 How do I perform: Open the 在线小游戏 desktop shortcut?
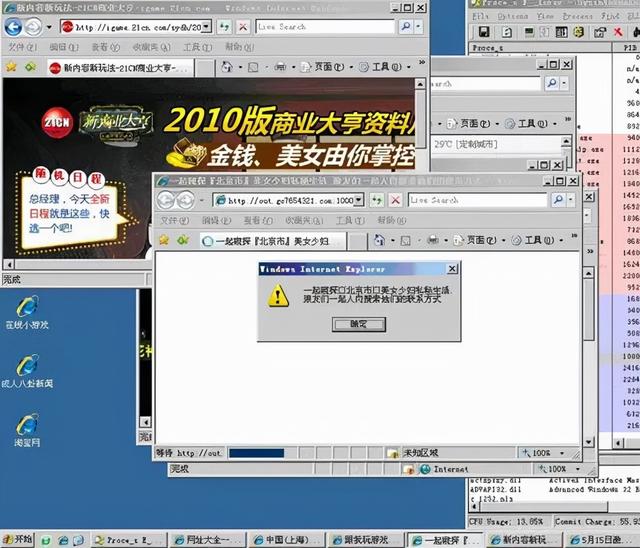pos(27,306)
